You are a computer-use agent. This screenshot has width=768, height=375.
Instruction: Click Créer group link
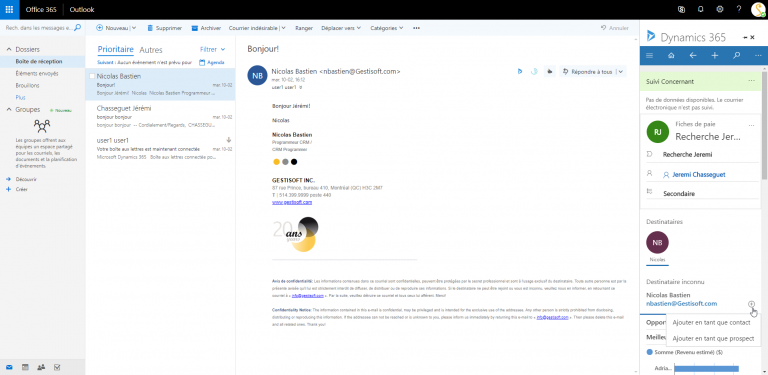pyautogui.click(x=21, y=189)
